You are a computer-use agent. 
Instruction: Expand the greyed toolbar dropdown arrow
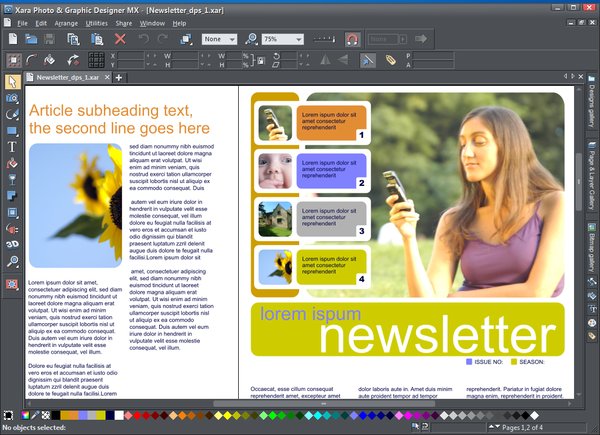pos(403,39)
